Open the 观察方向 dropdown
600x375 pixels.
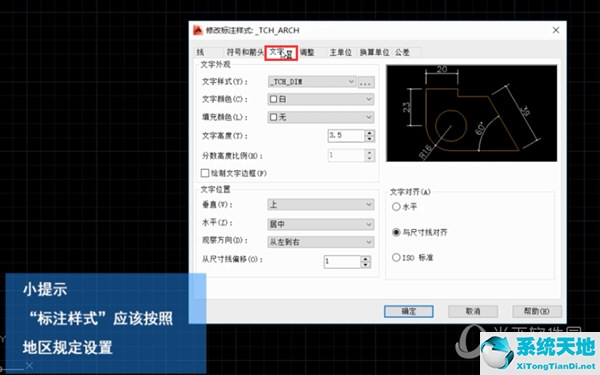[321, 242]
